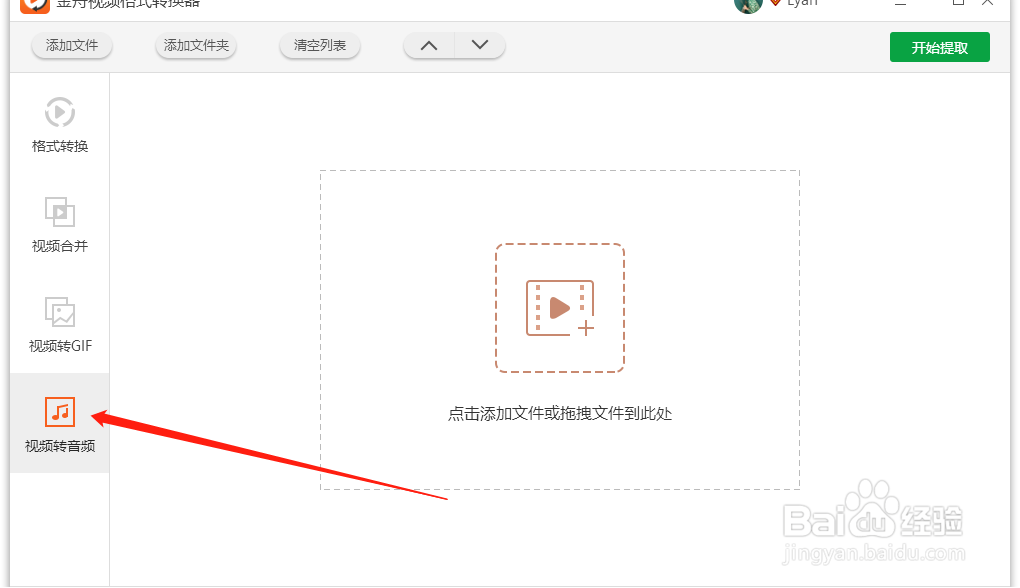Open the 格式转换 format conversion mode
Screen dimensions: 1020x588
point(60,125)
